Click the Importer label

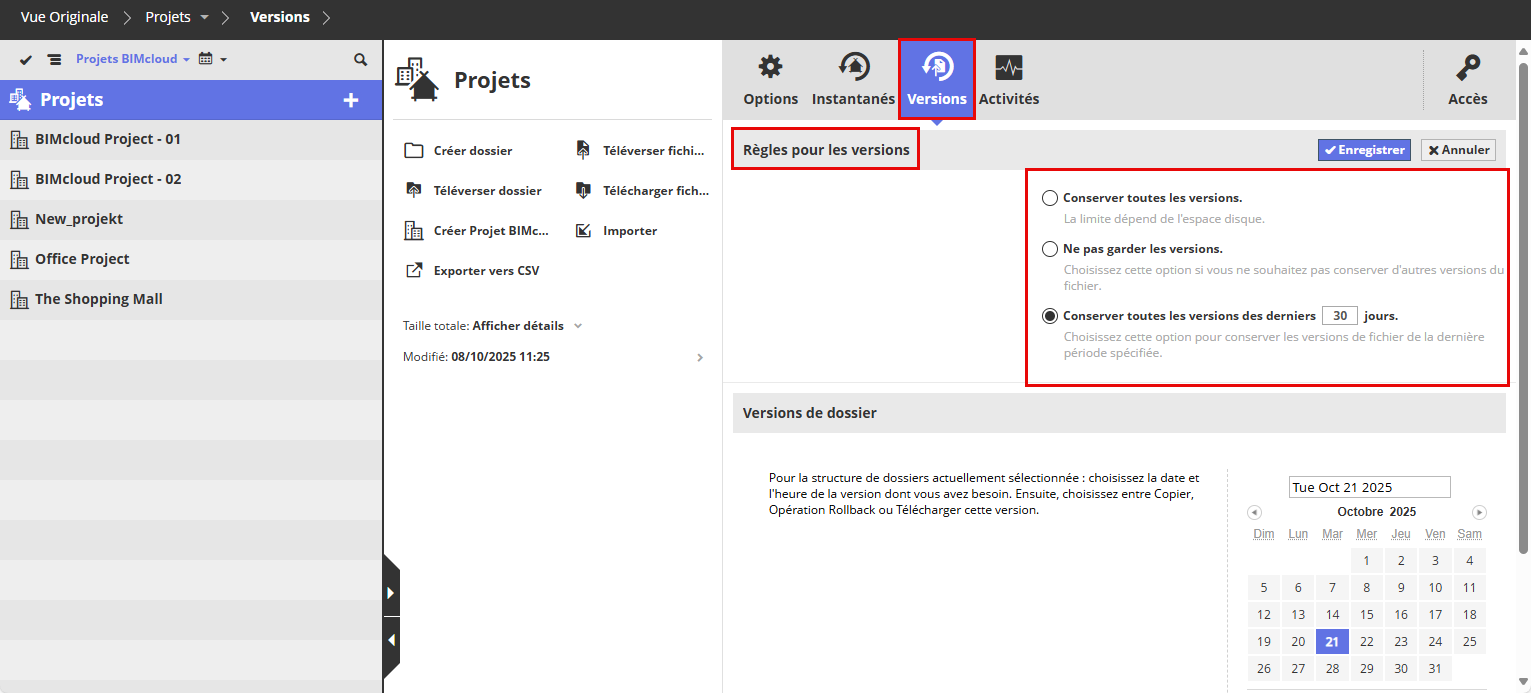[x=630, y=231]
